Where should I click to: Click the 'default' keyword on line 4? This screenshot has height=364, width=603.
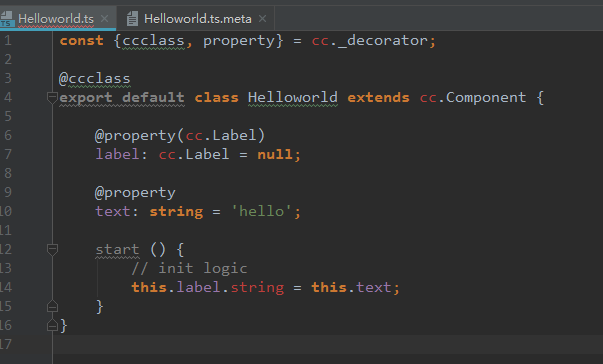153,97
